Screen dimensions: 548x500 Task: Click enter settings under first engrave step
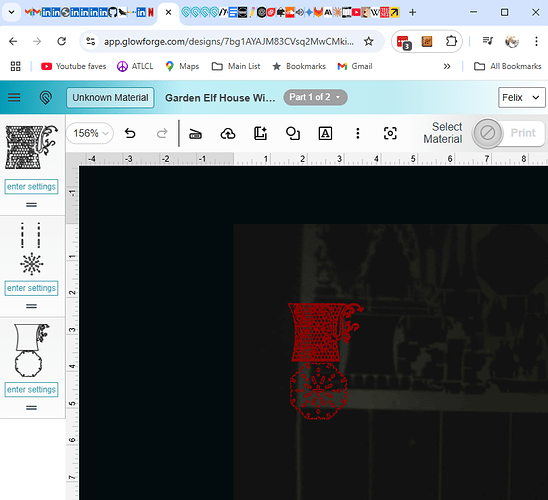pos(31,187)
